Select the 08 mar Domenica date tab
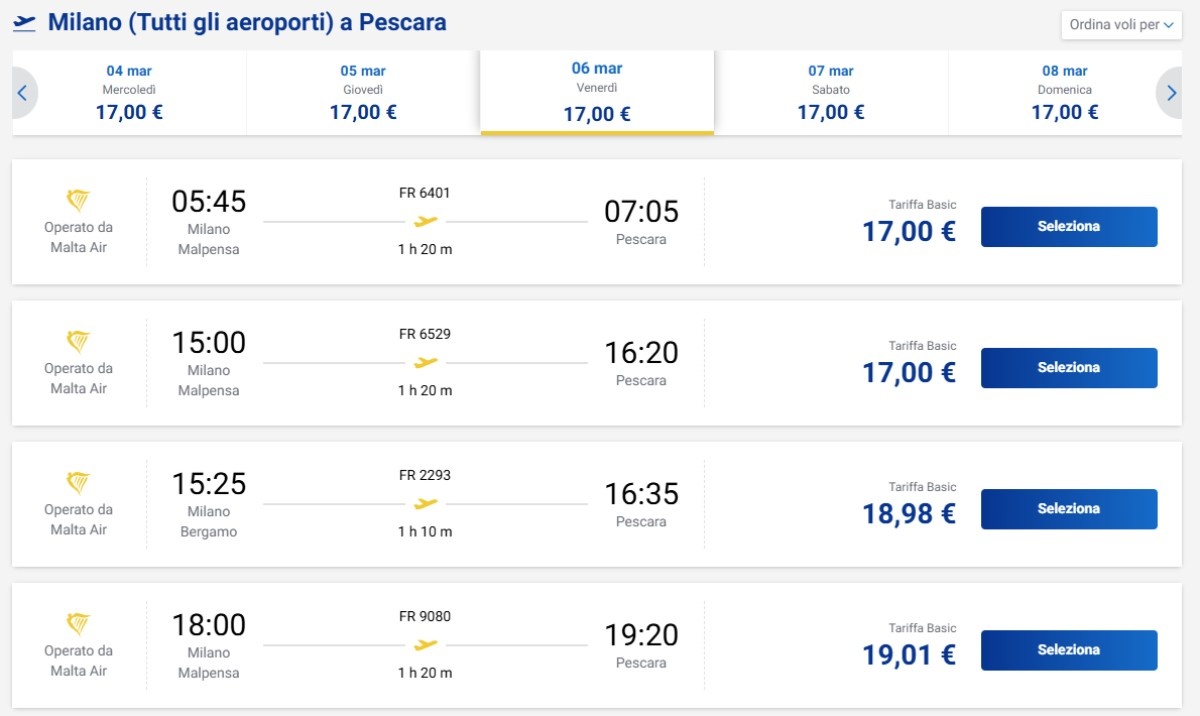The height and width of the screenshot is (716, 1200). [x=1064, y=92]
